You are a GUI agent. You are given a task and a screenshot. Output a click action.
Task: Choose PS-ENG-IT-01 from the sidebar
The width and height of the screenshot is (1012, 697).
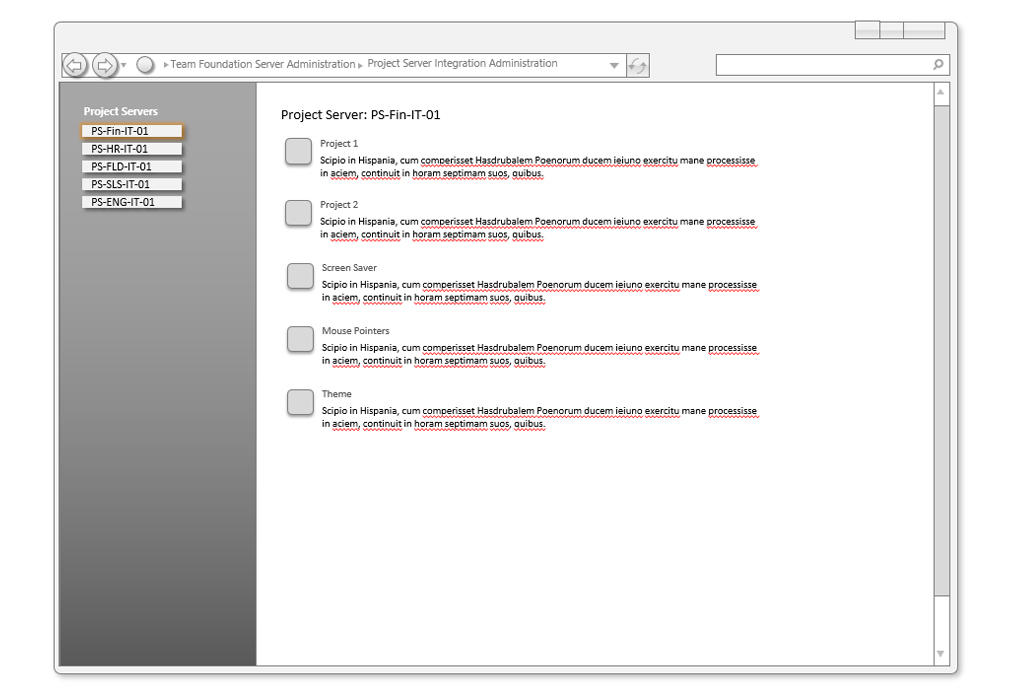point(132,202)
